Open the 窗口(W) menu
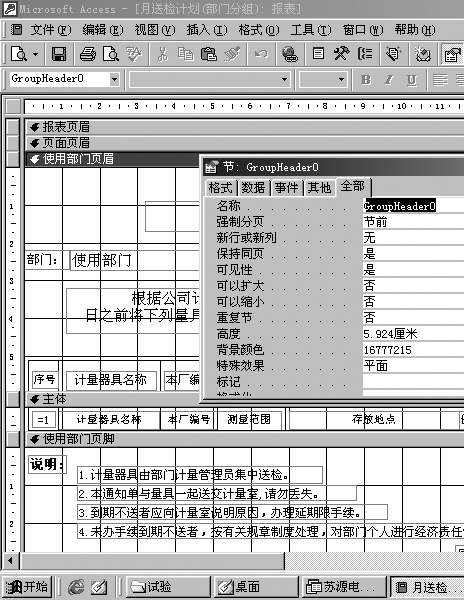This screenshot has height=600, width=464. pyautogui.click(x=363, y=30)
